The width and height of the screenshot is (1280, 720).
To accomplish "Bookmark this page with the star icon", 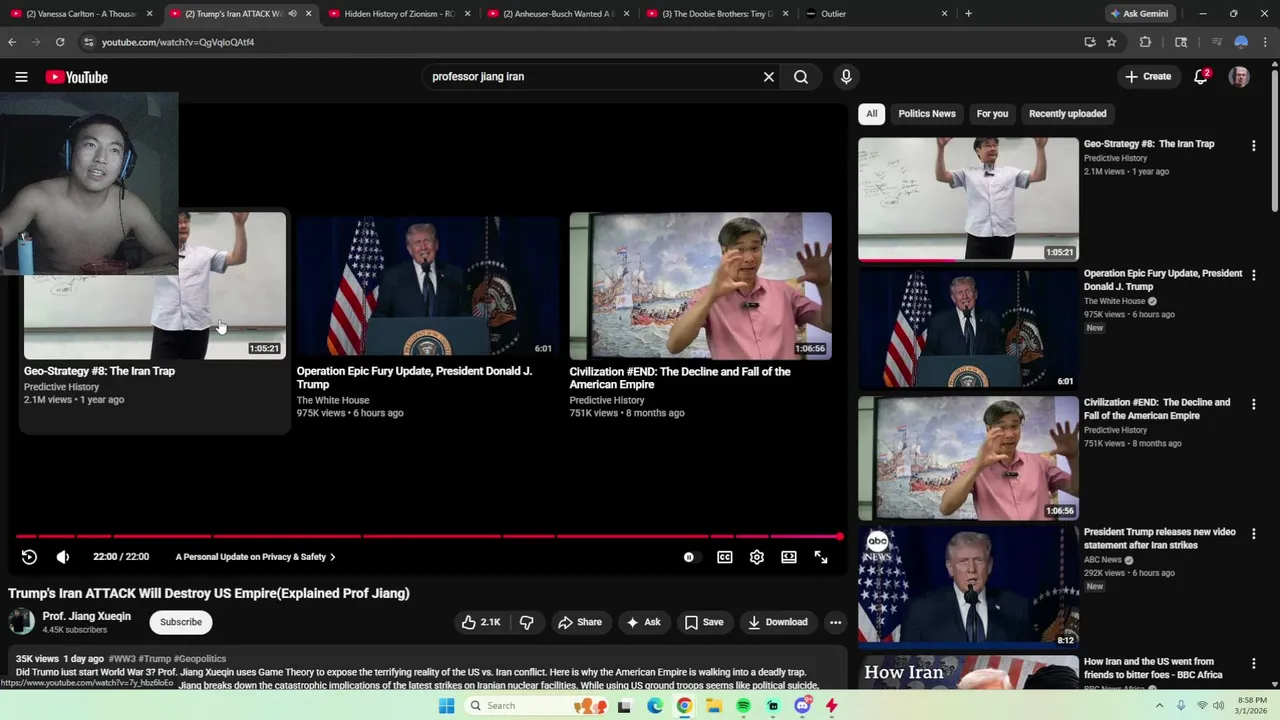I will 1111,42.
